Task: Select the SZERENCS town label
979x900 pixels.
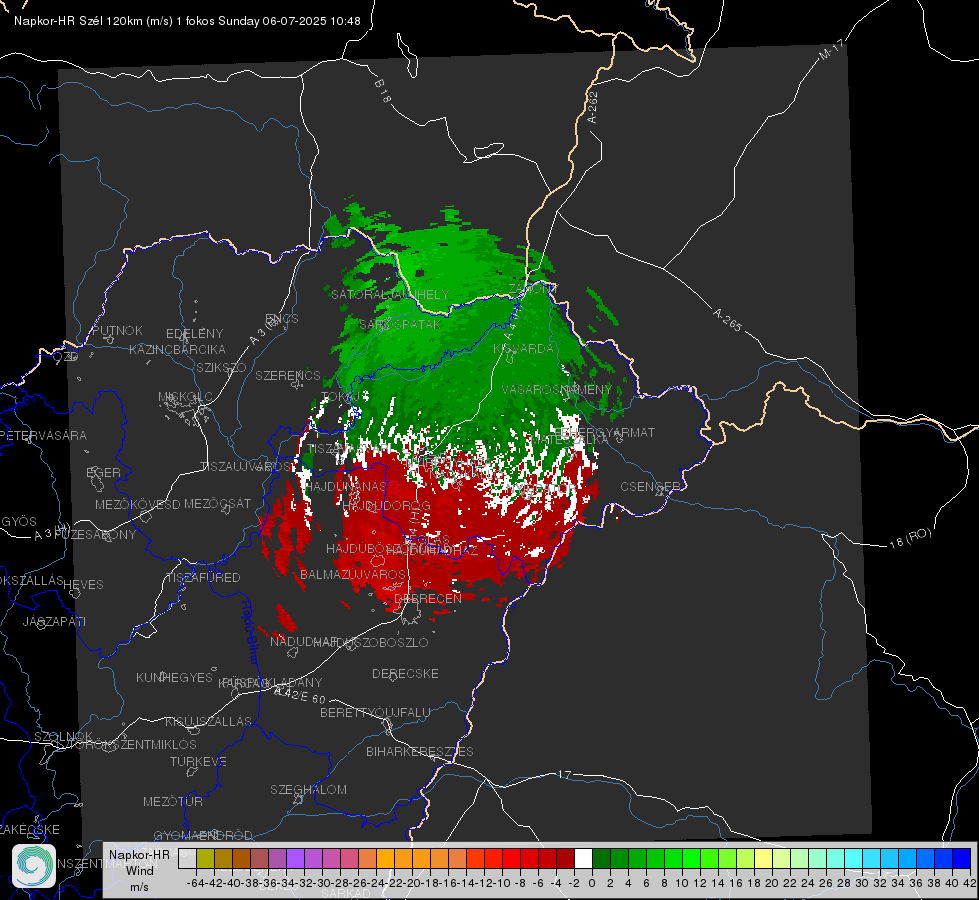Action: pyautogui.click(x=288, y=375)
